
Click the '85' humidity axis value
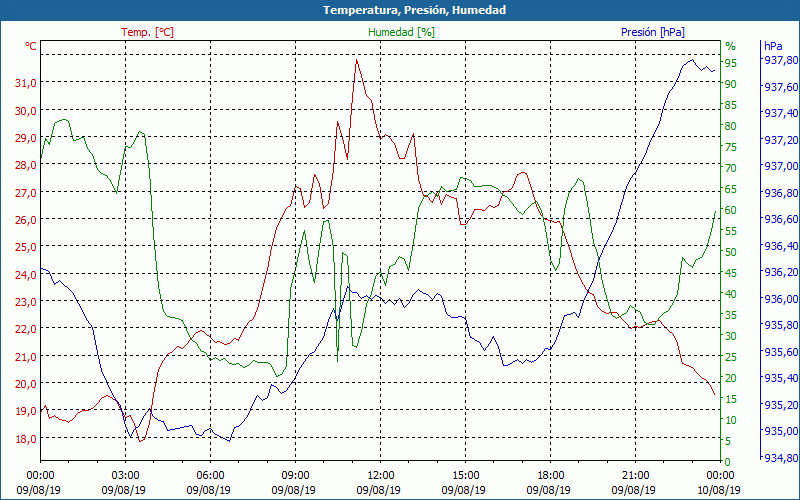point(731,105)
